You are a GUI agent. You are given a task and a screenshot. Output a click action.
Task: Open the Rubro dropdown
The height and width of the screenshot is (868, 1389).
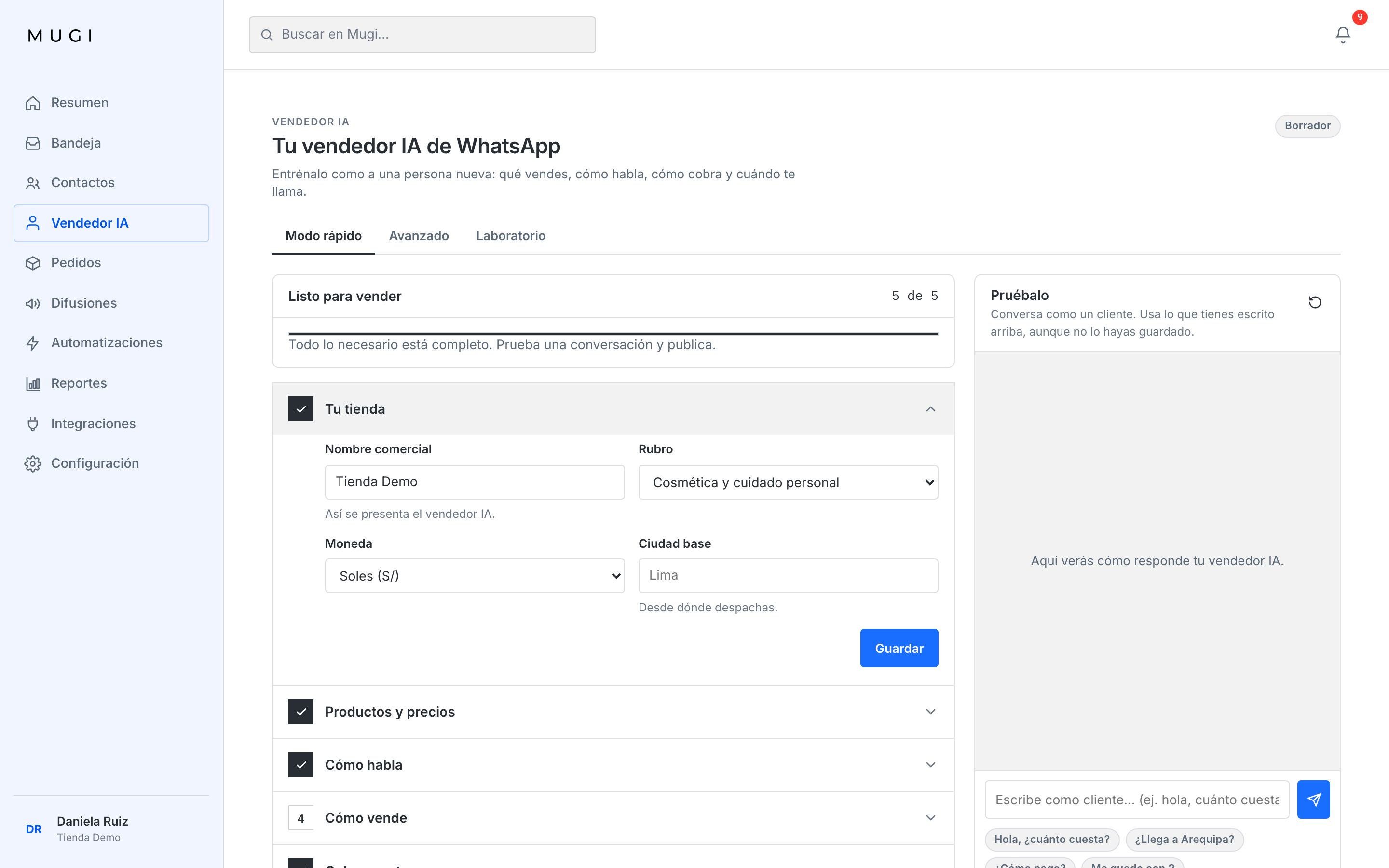click(788, 482)
